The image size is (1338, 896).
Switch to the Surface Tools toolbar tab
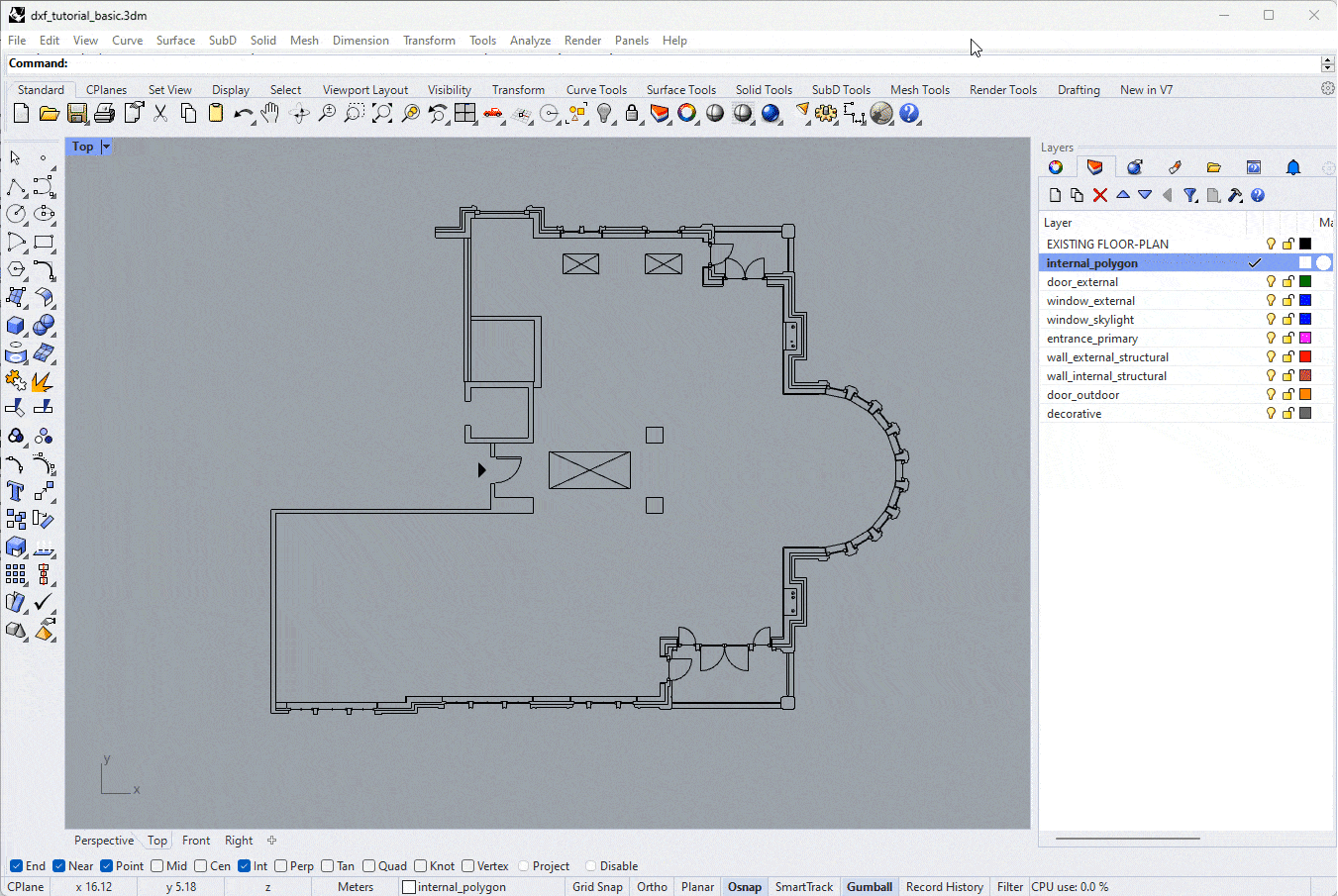680,90
